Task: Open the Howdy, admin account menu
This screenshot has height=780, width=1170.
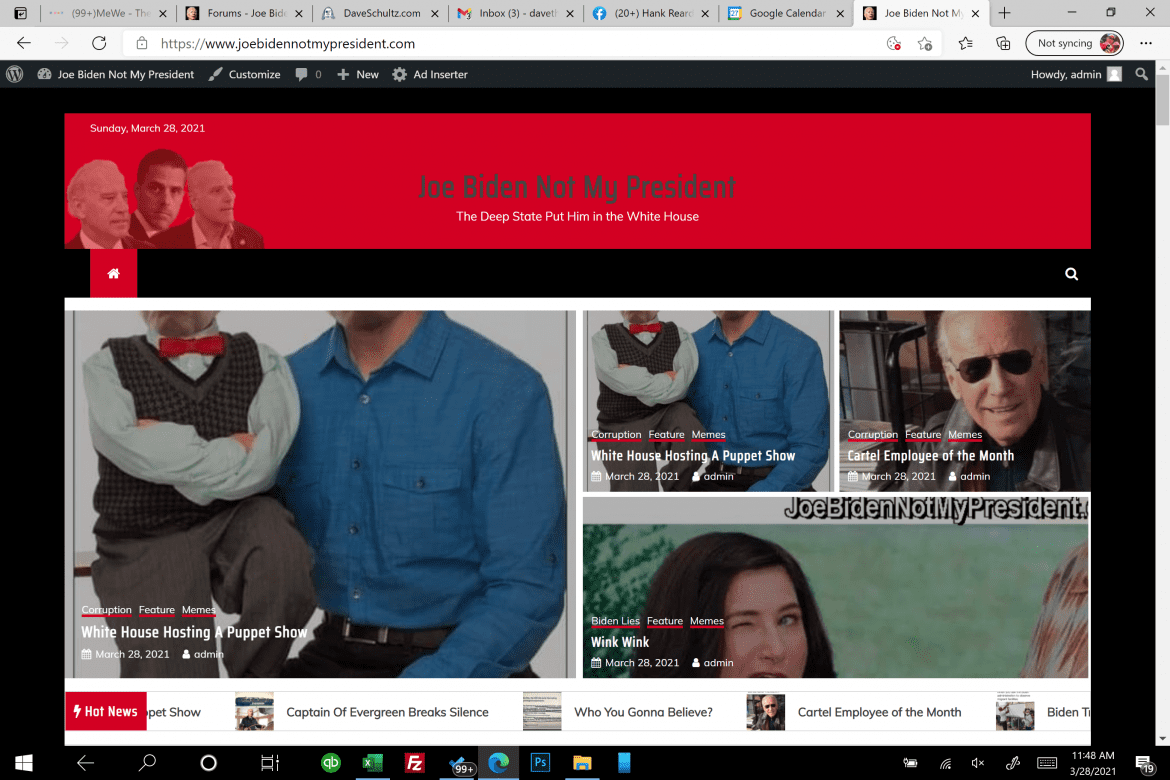Action: tap(1076, 74)
